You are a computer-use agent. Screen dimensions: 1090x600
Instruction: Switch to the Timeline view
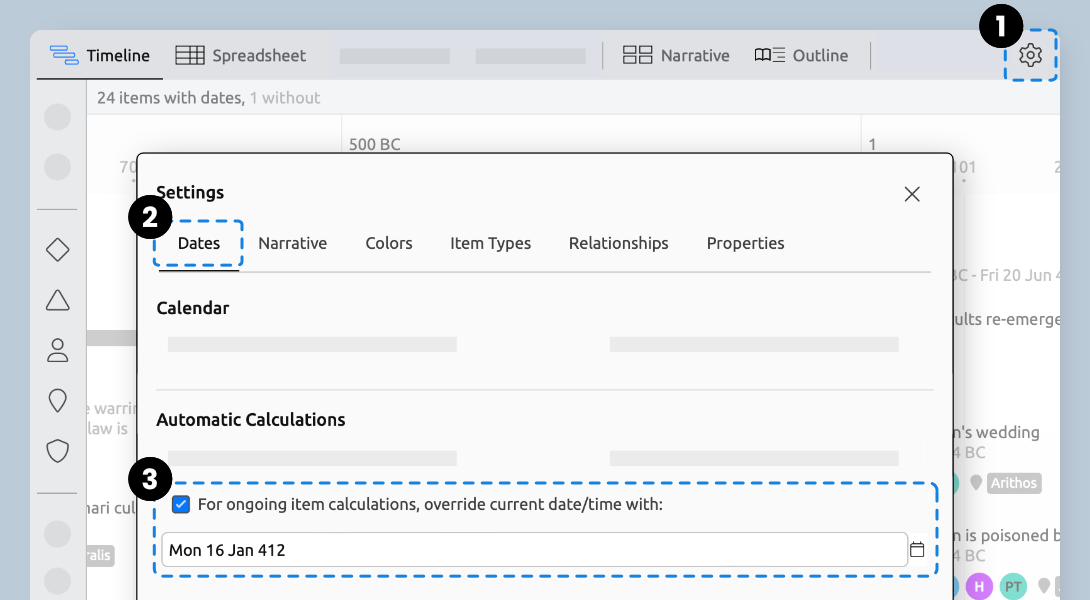[99, 56]
